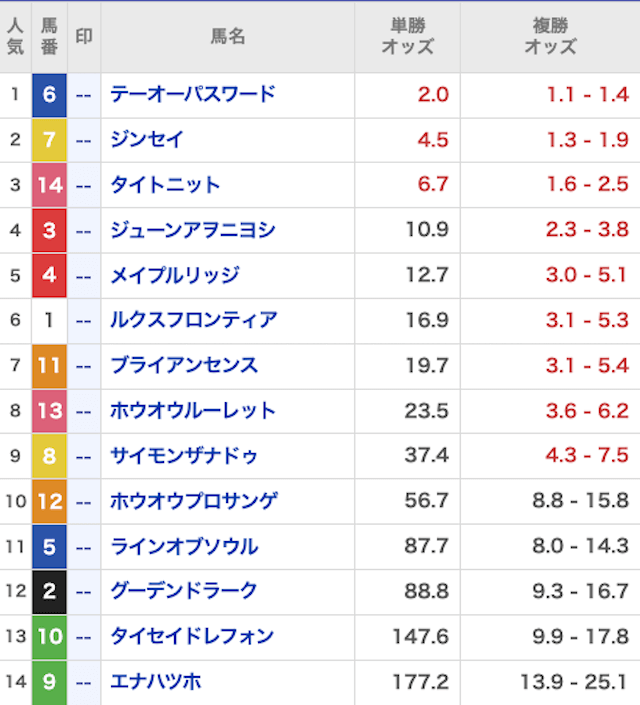Click yellow number 7 badge
640x705 pixels.
pyautogui.click(x=49, y=140)
